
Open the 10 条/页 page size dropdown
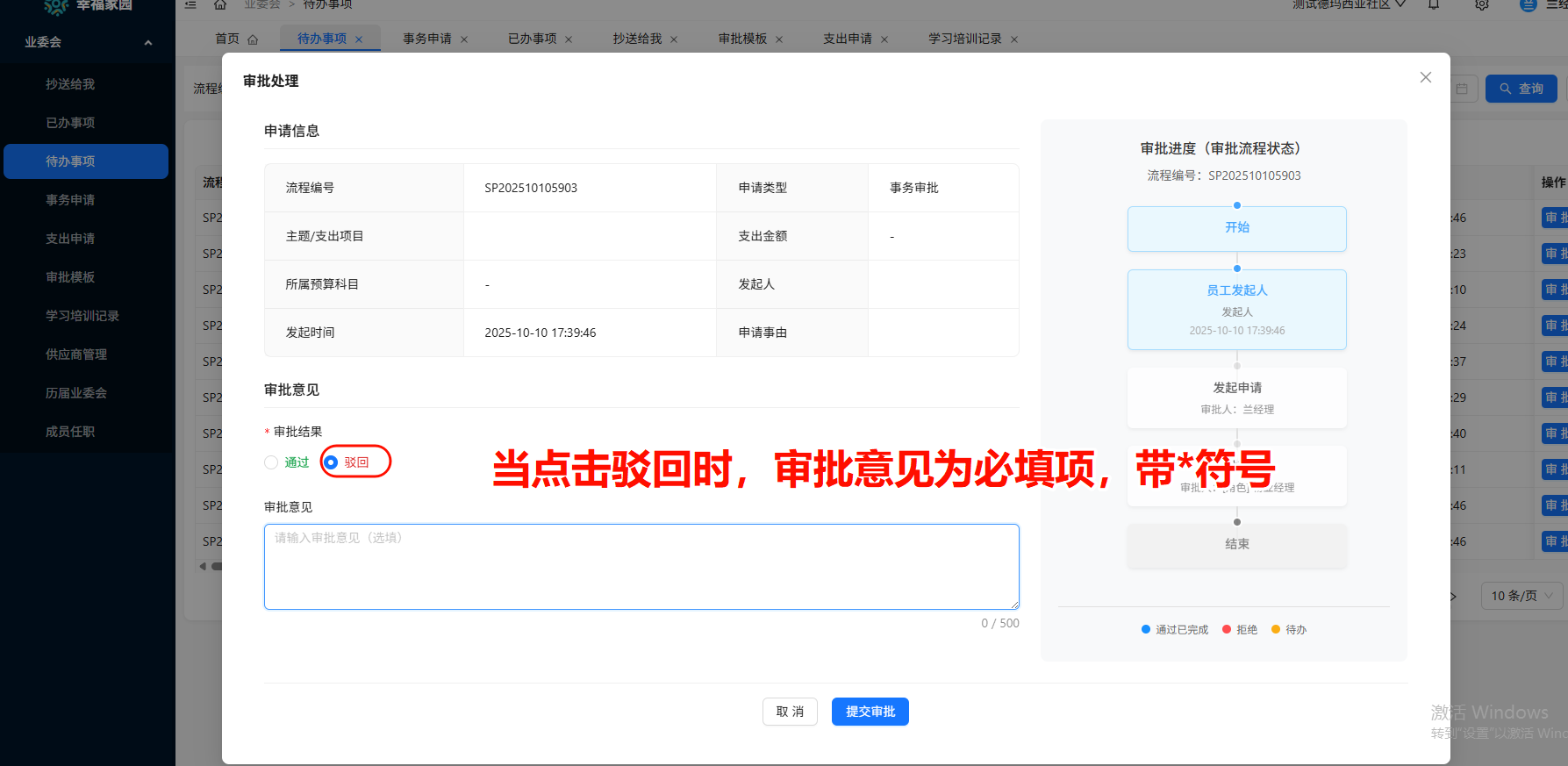point(1521,596)
